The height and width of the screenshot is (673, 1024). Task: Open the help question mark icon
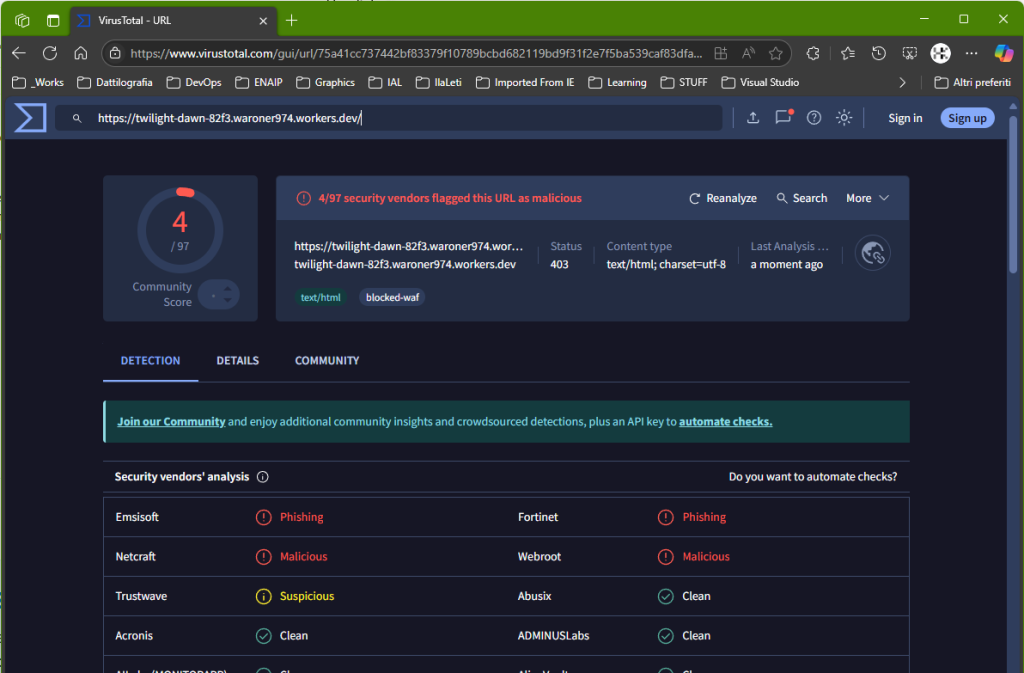(x=814, y=118)
